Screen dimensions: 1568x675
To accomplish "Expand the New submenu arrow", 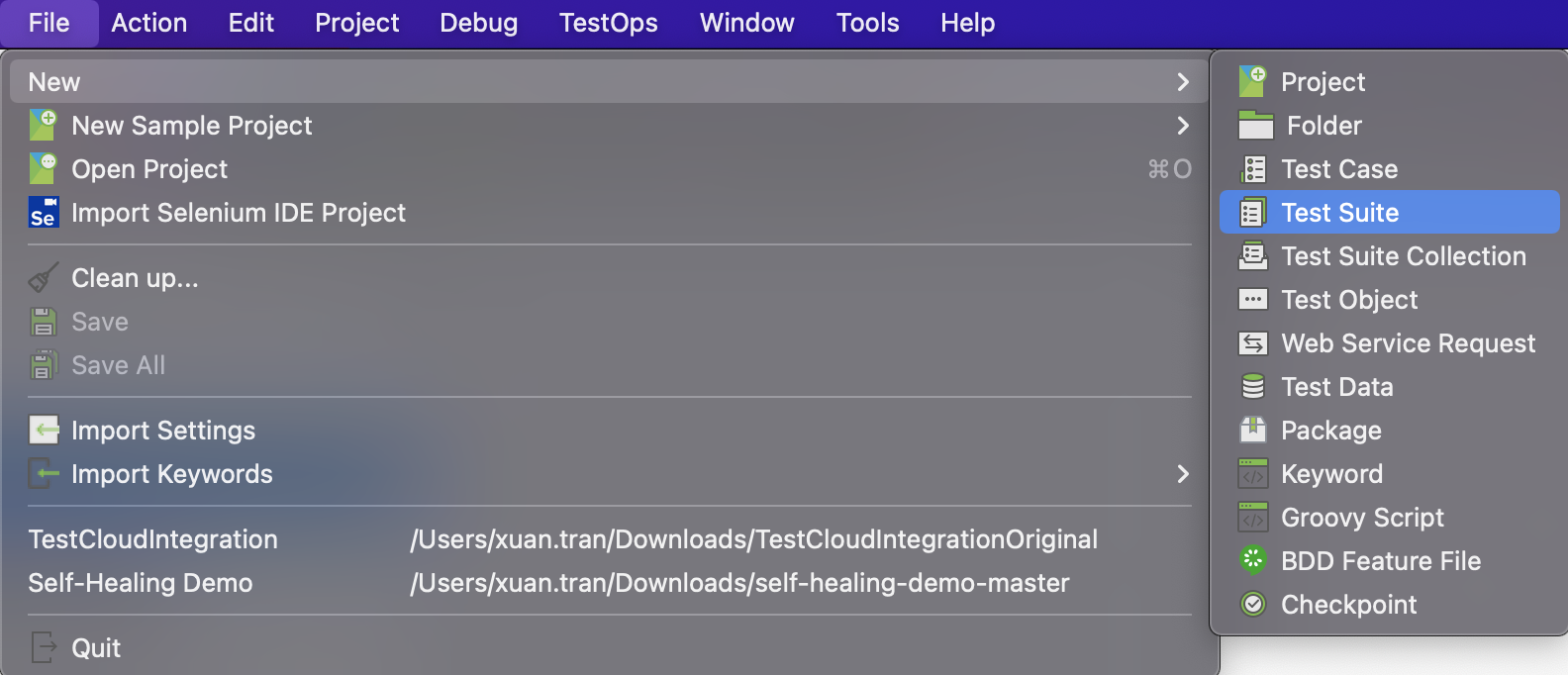I will pyautogui.click(x=1182, y=82).
